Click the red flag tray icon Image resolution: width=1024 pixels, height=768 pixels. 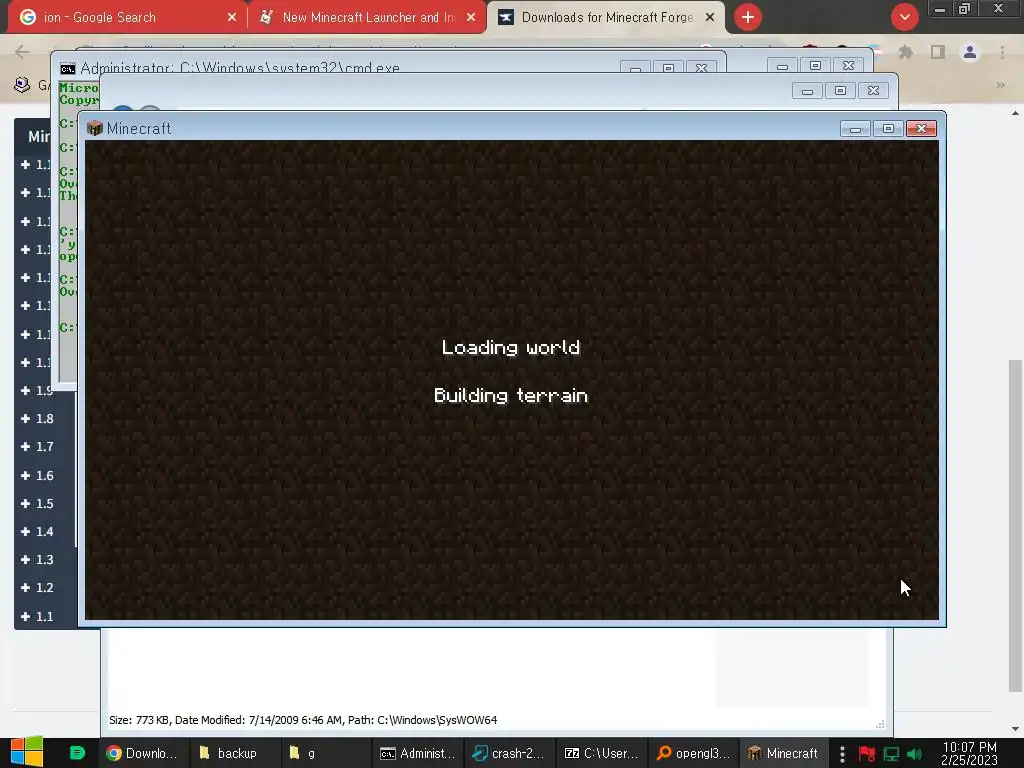867,754
